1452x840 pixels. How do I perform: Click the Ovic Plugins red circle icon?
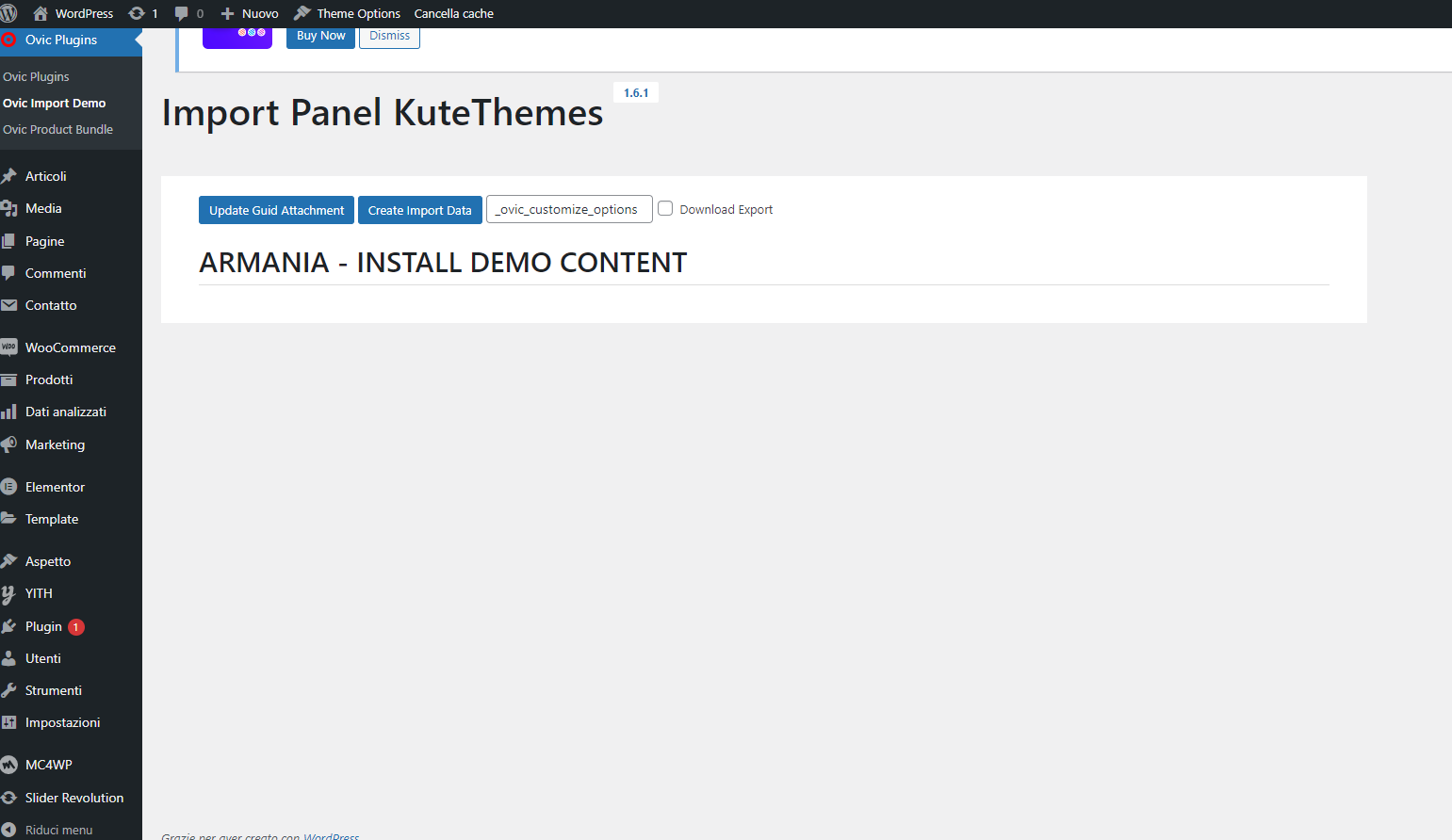[8, 40]
